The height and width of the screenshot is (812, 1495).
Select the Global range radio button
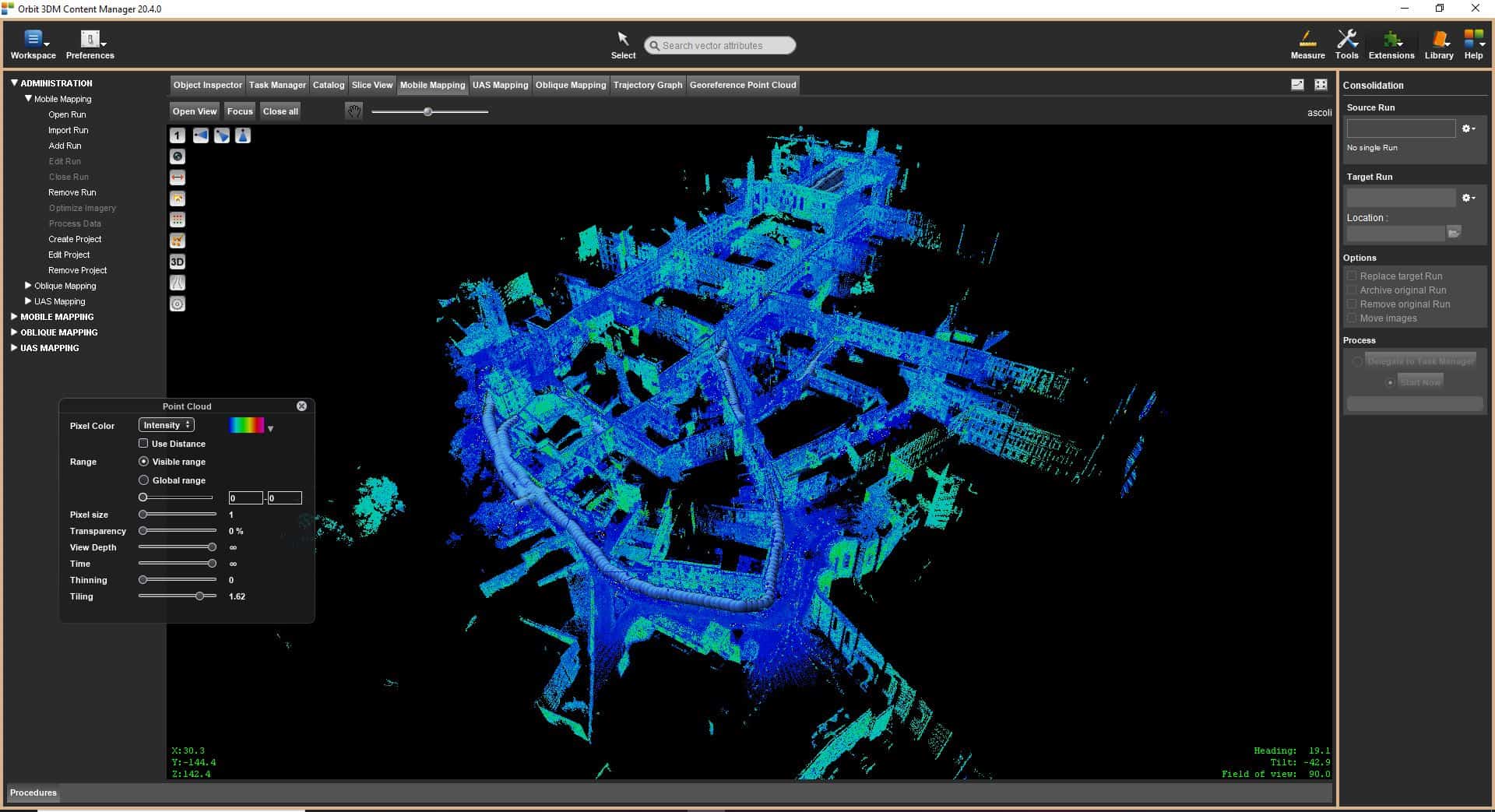(x=143, y=480)
